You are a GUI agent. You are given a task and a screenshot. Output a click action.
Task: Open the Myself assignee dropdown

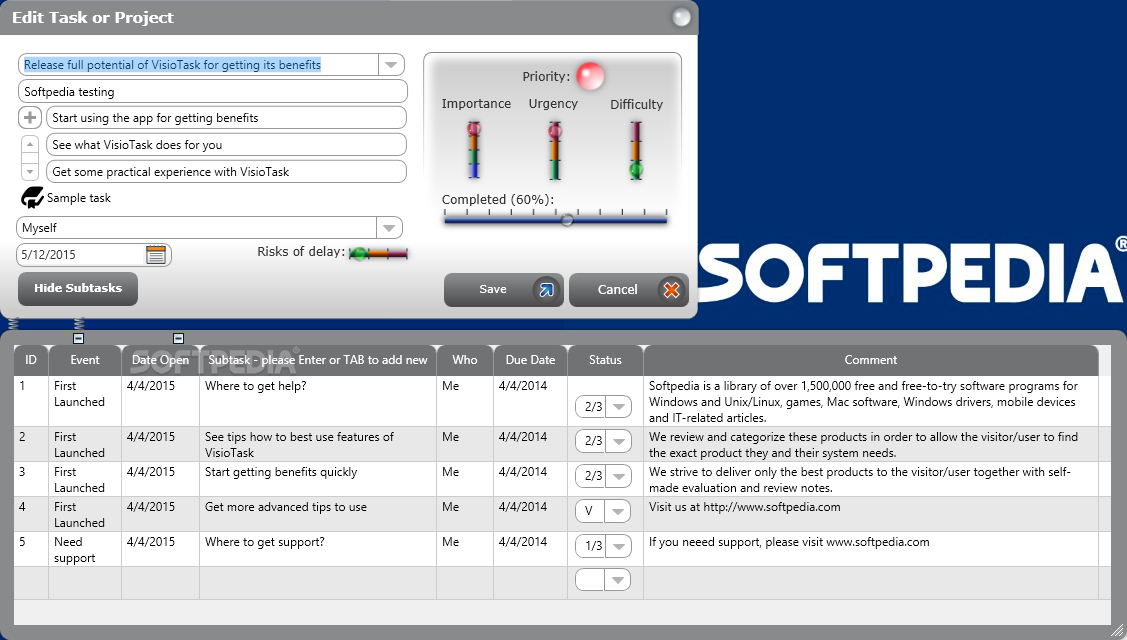tap(389, 228)
